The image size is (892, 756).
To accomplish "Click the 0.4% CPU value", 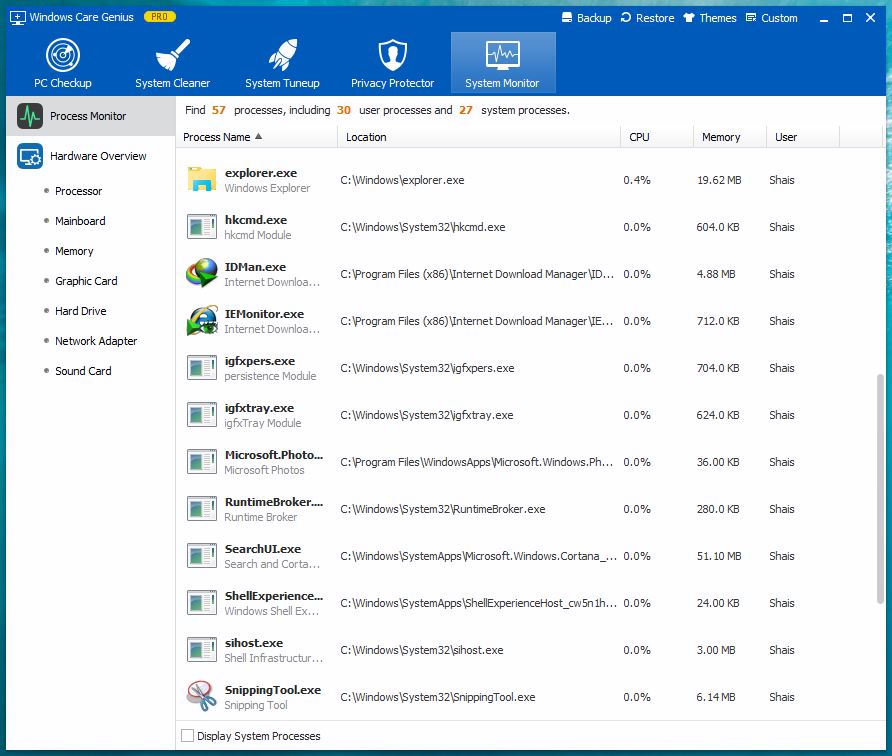I will coord(637,180).
